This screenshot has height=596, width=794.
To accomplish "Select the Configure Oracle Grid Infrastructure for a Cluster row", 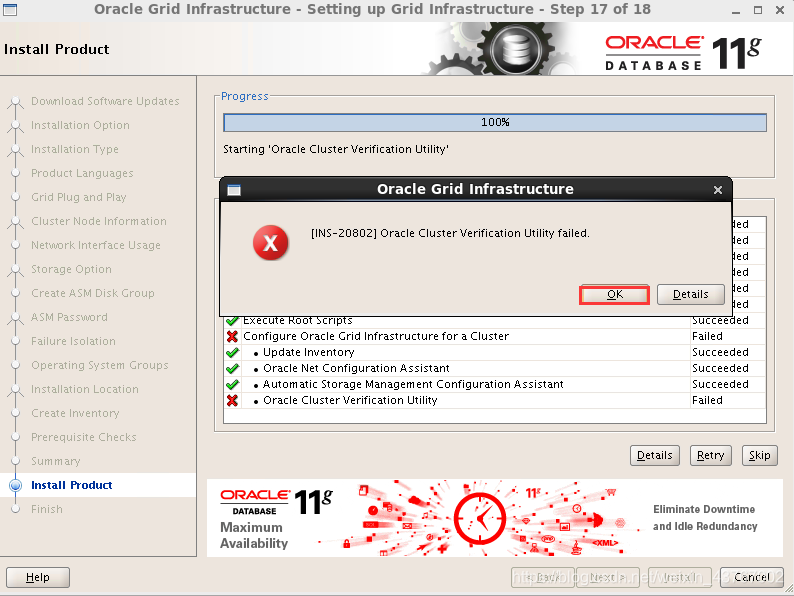I will click(x=495, y=336).
